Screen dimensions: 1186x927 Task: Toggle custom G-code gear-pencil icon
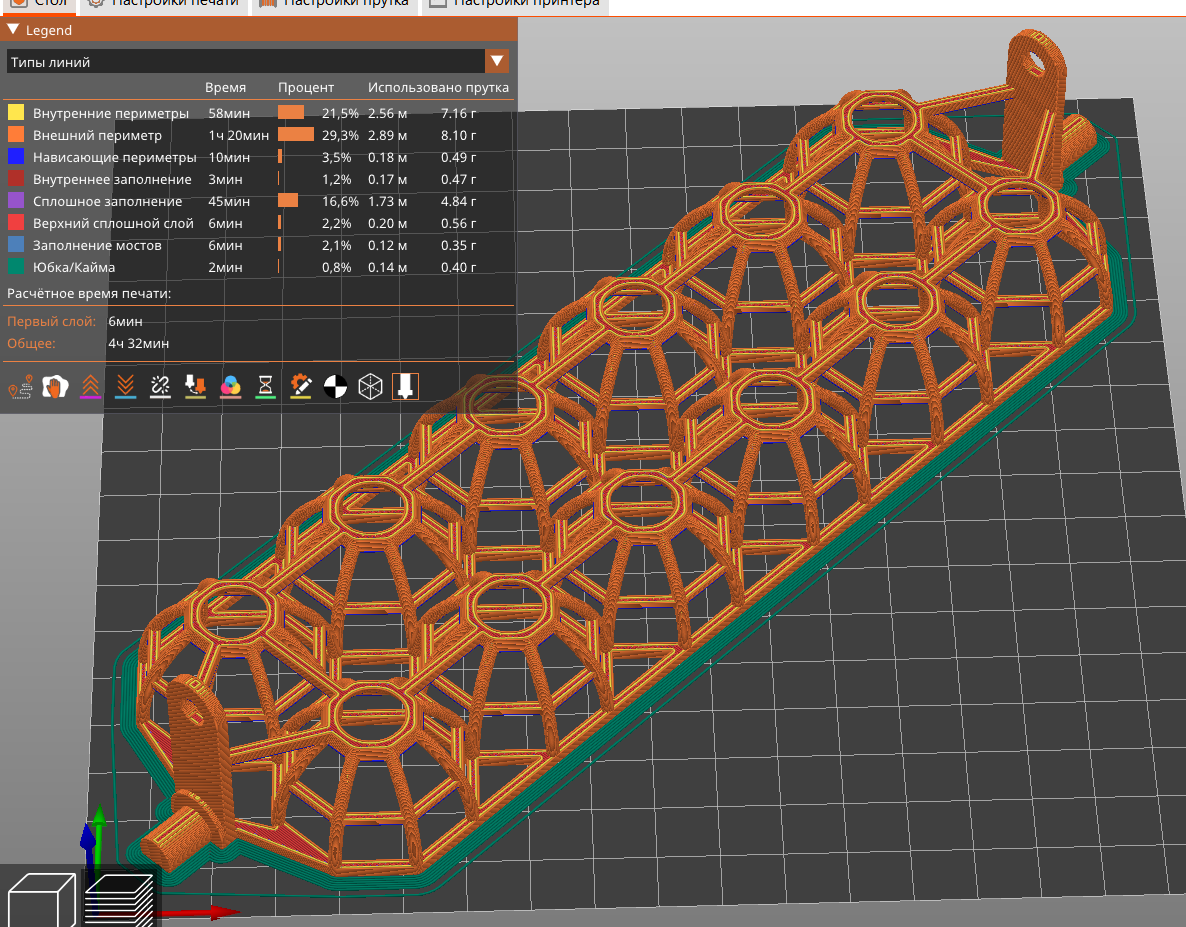click(x=300, y=385)
